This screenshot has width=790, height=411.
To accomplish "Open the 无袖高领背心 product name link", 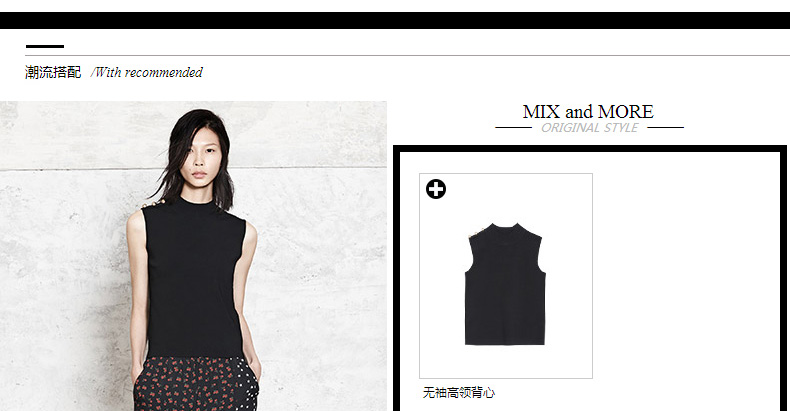I will pos(458,393).
